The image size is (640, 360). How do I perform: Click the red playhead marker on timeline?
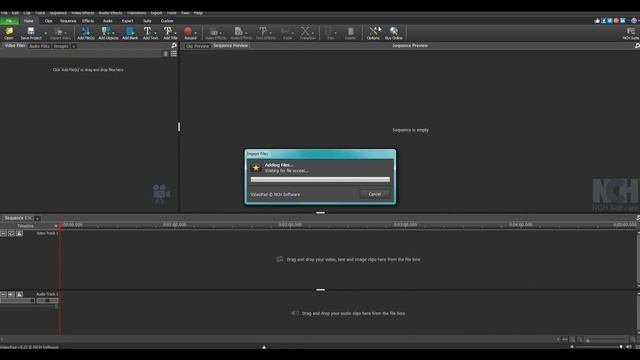coord(60,225)
